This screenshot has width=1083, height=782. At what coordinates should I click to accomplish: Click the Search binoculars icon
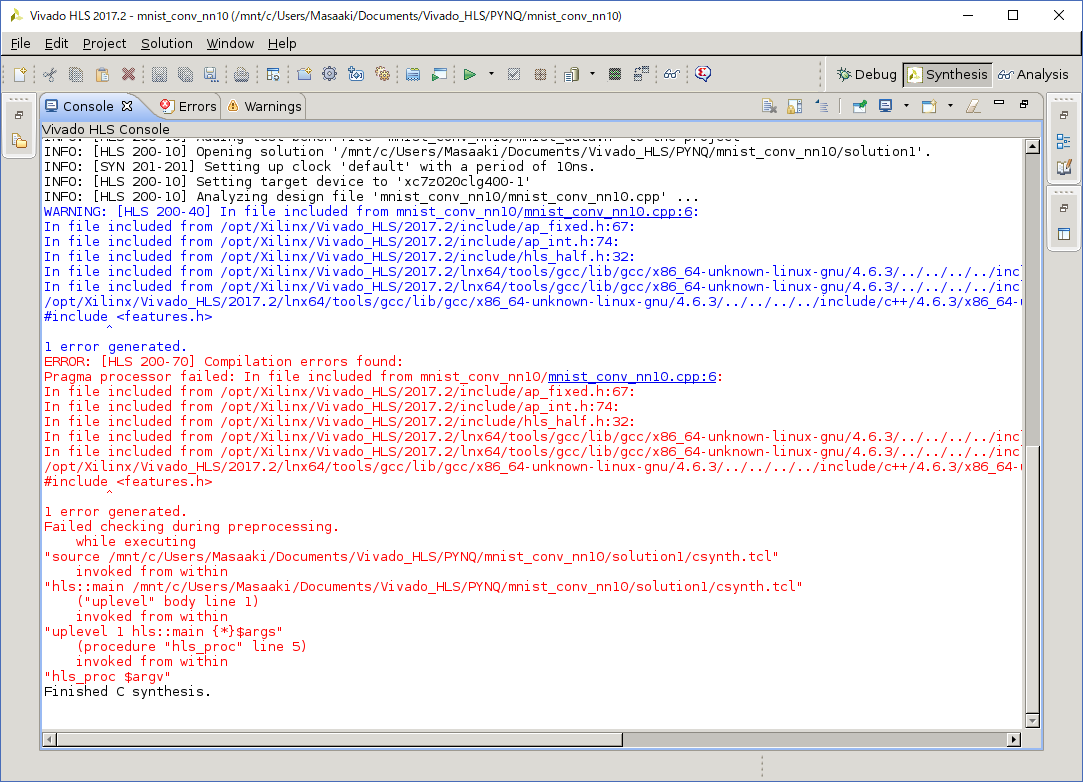[x=671, y=74]
